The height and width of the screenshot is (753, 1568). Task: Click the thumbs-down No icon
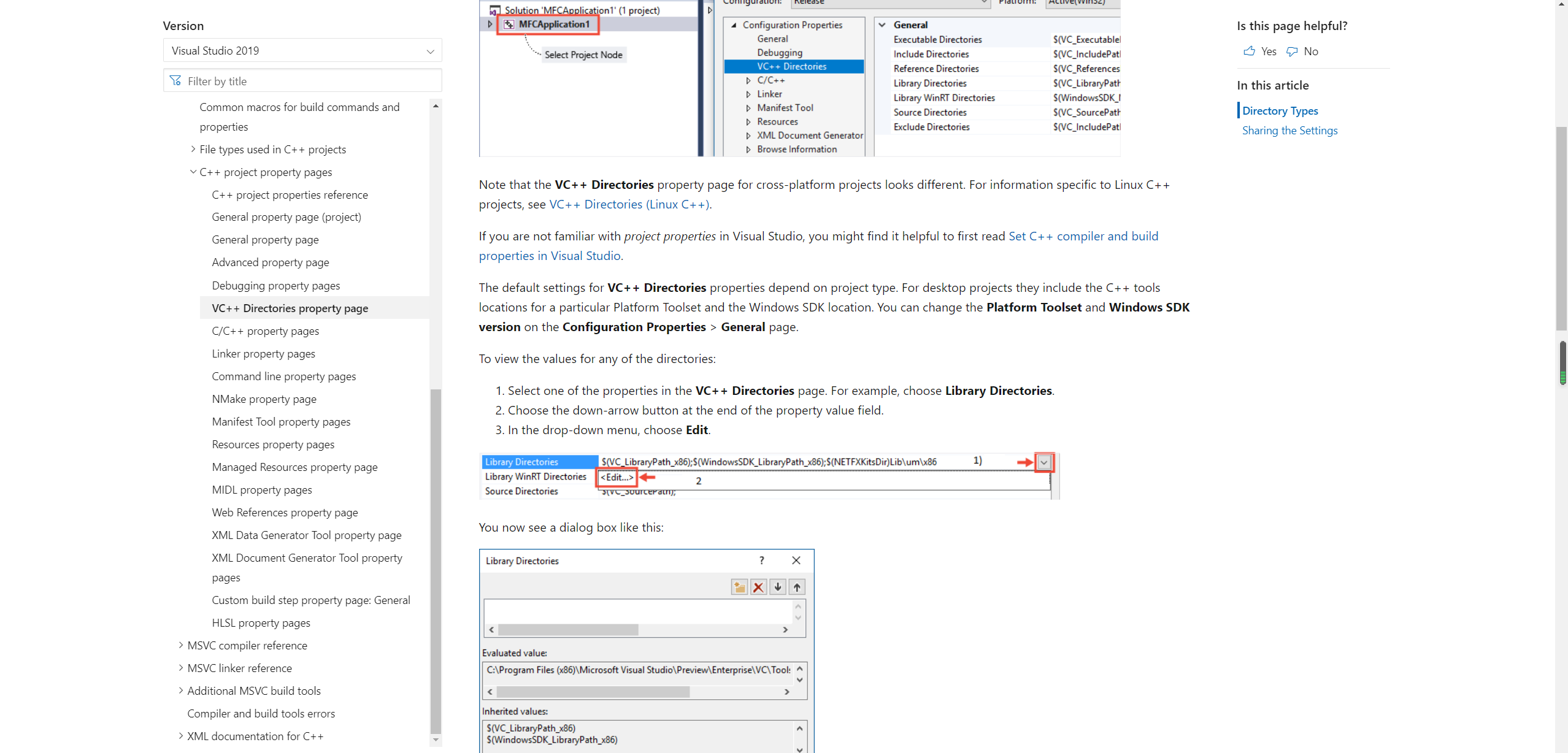pos(1292,52)
